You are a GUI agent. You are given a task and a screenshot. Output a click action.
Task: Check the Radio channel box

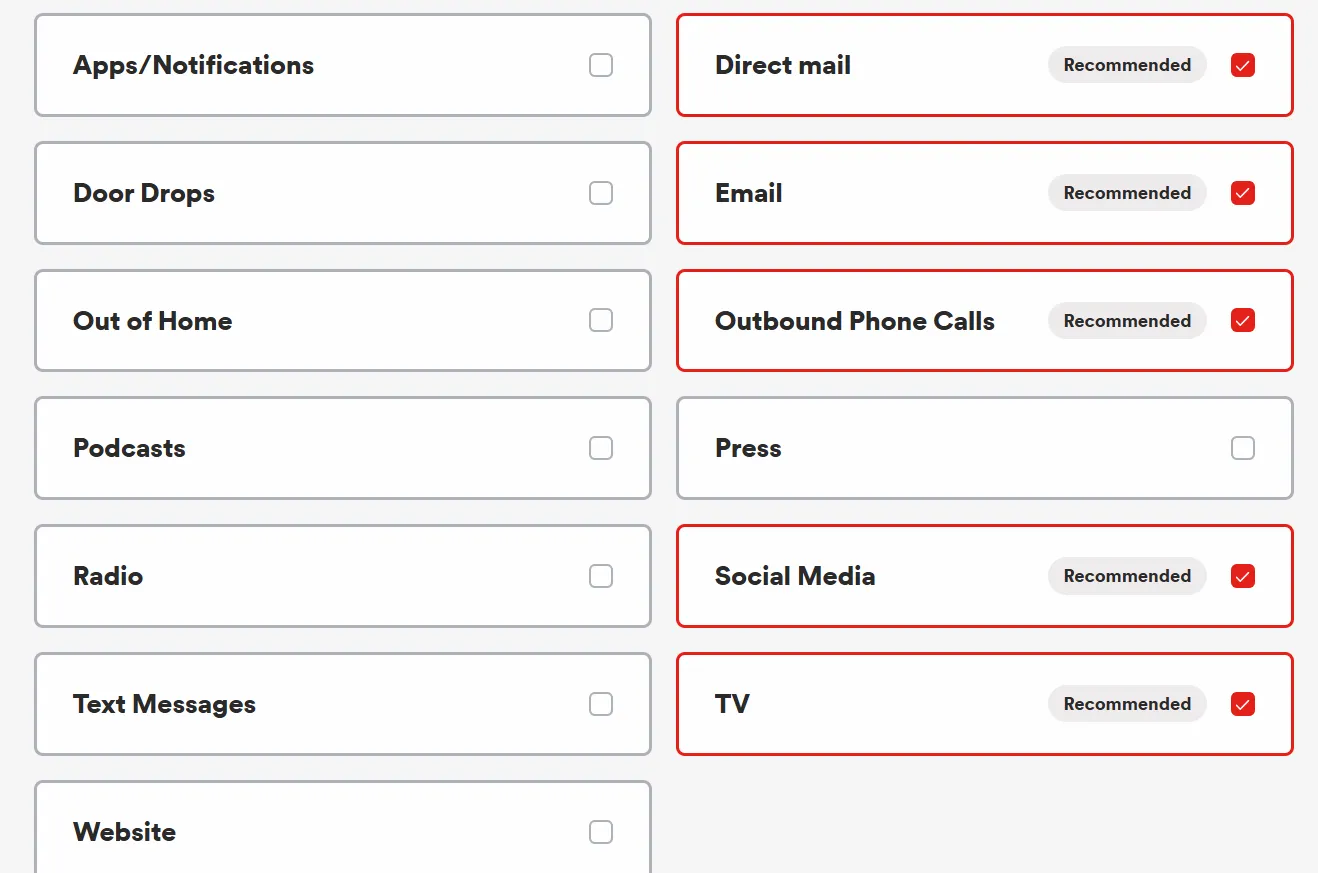click(601, 576)
